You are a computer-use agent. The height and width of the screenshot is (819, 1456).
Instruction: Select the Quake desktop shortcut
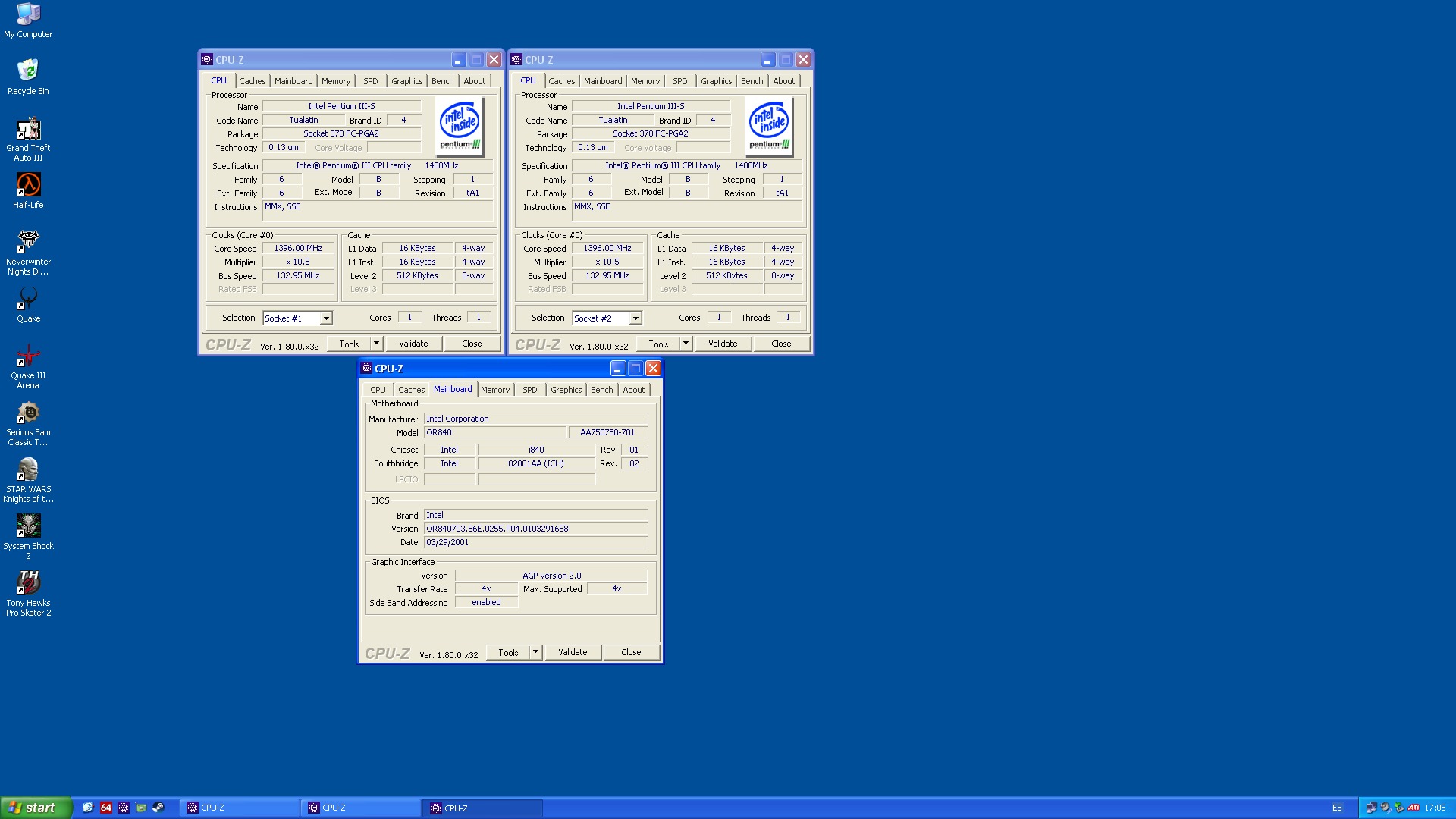click(28, 305)
